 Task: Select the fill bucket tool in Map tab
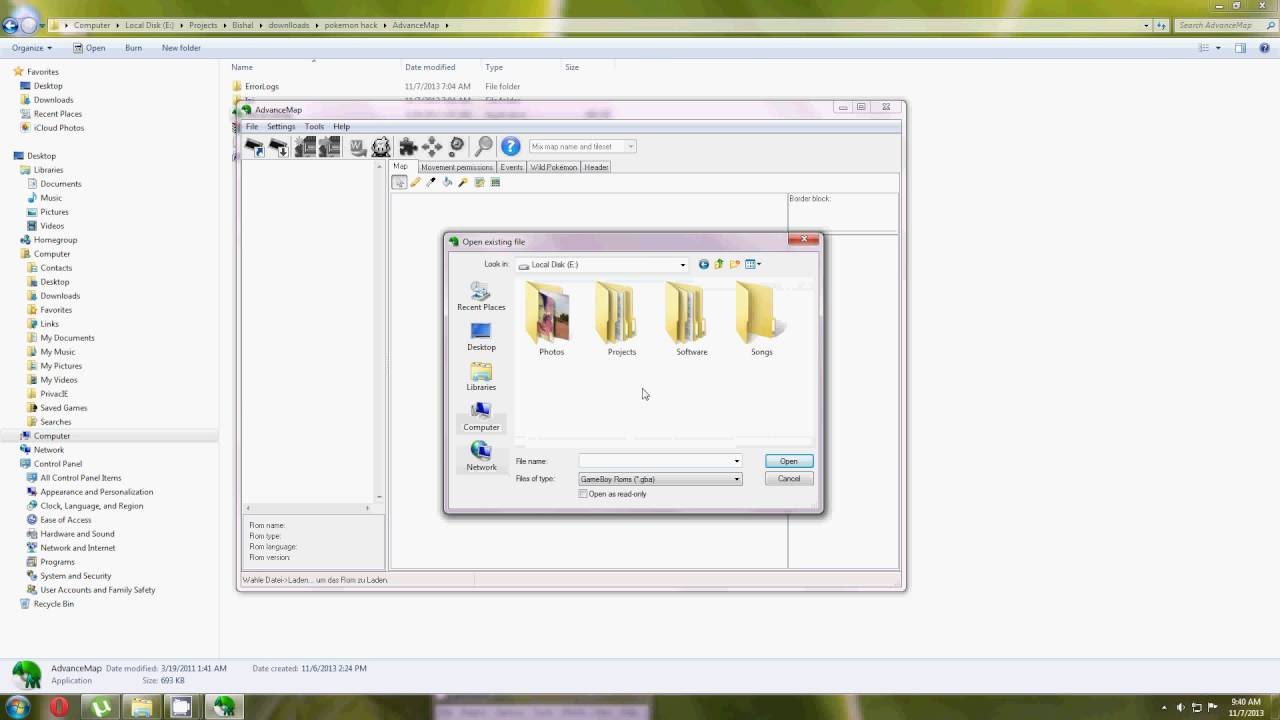pos(447,182)
